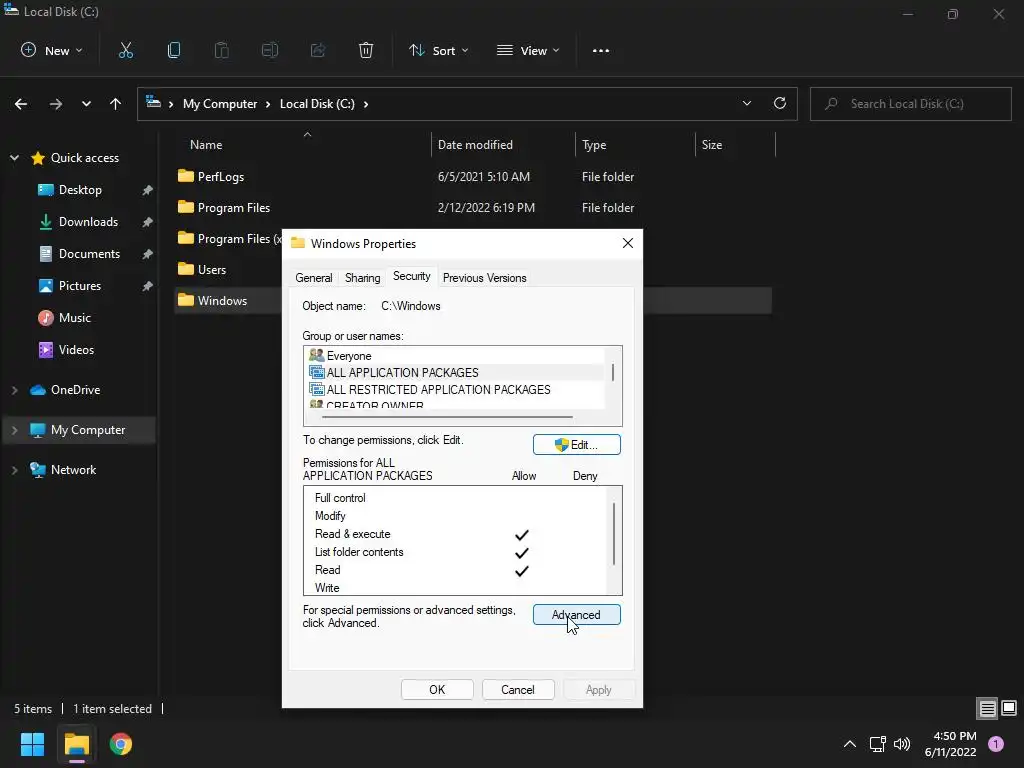Go forward with the right arrow
This screenshot has height=768, width=1024.
click(56, 104)
